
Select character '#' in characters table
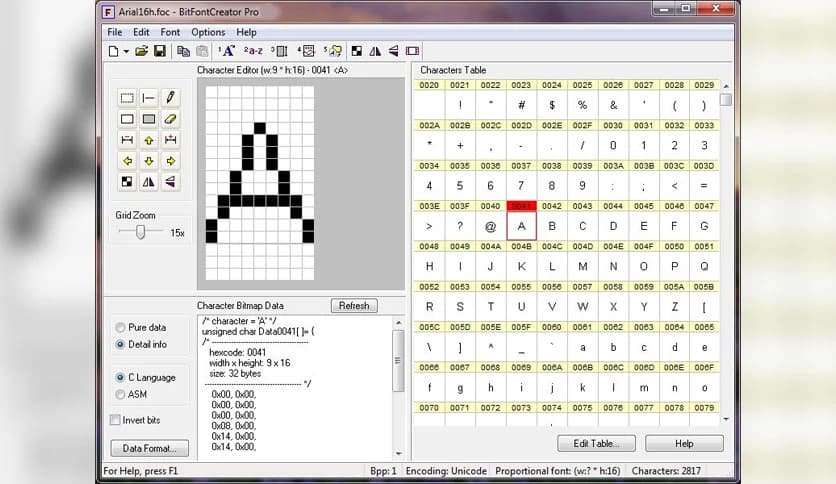(521, 105)
